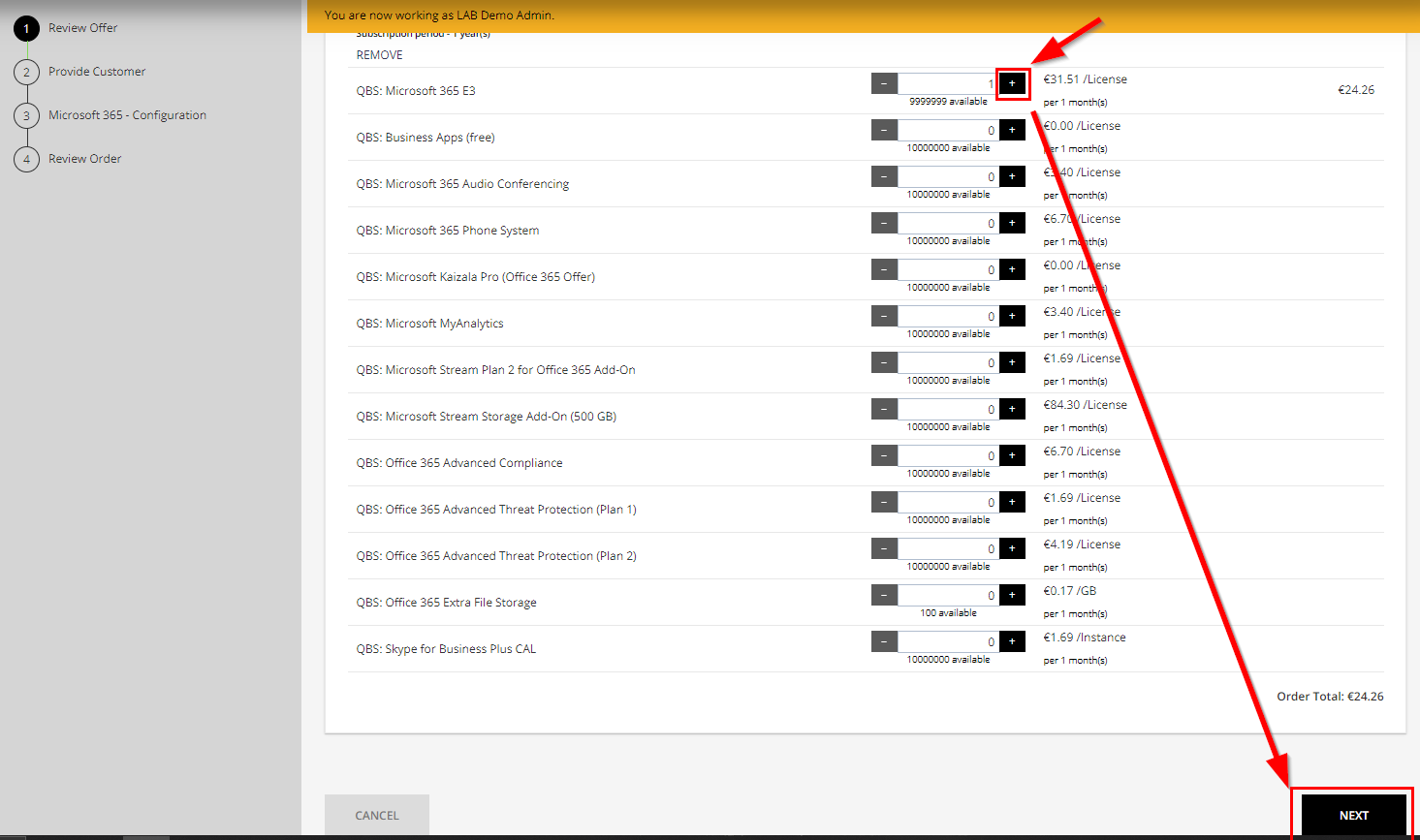Click the NEXT button
The width and height of the screenshot is (1420, 840).
1354,816
